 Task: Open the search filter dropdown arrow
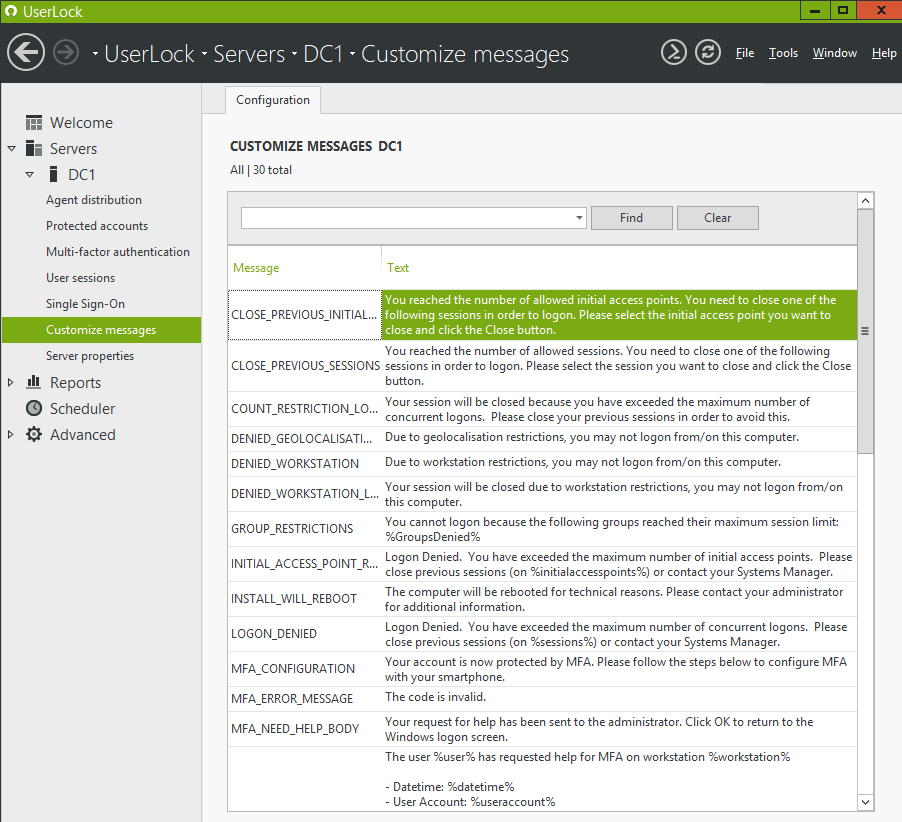click(579, 218)
